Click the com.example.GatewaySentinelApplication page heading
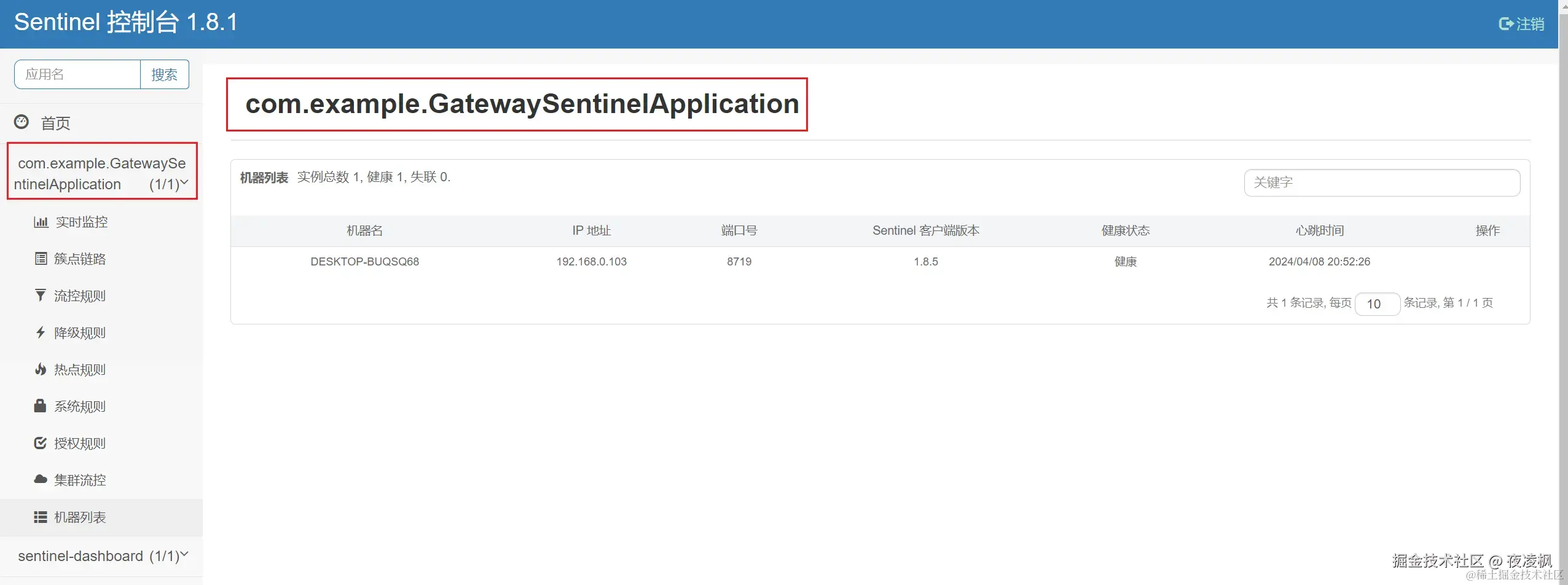The width and height of the screenshot is (1568, 585). point(522,104)
